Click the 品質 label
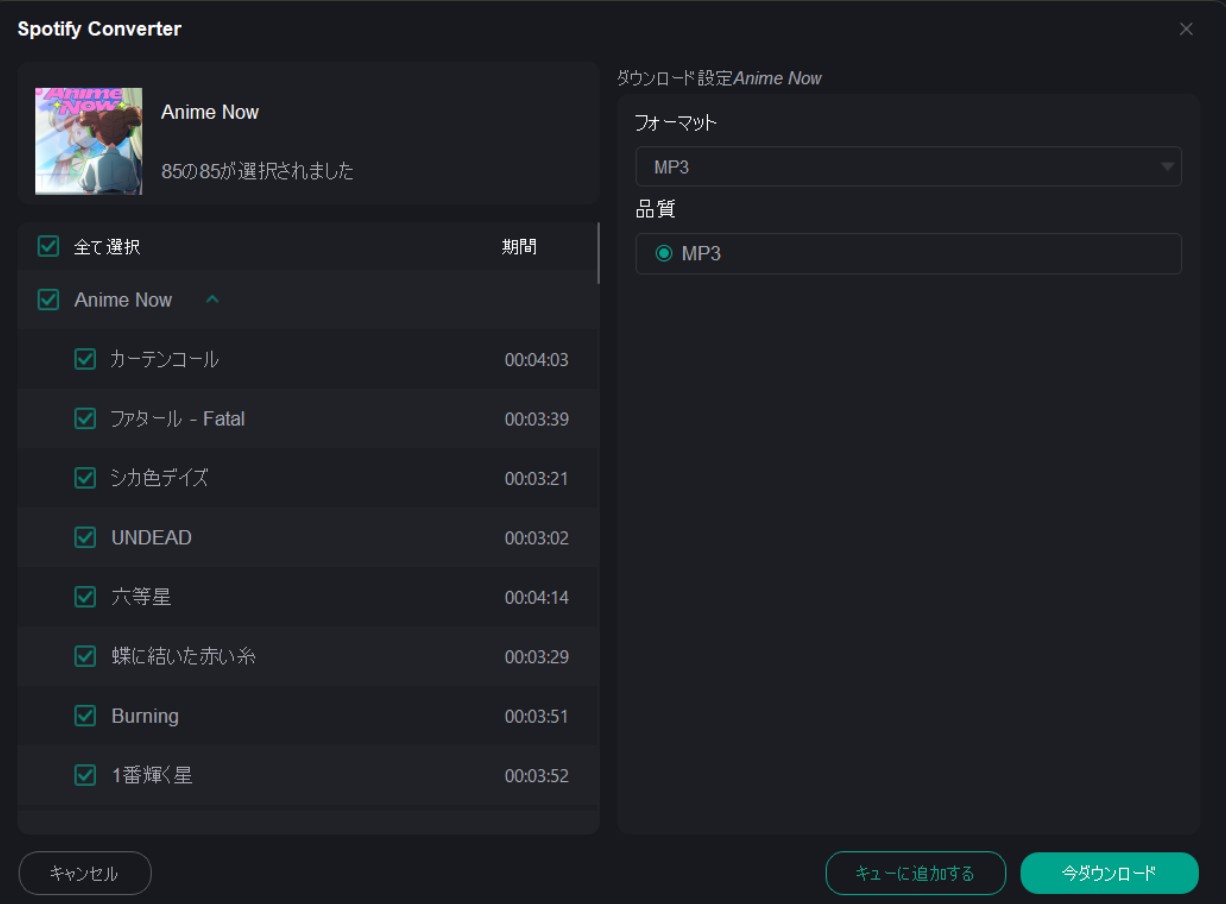 coord(655,210)
